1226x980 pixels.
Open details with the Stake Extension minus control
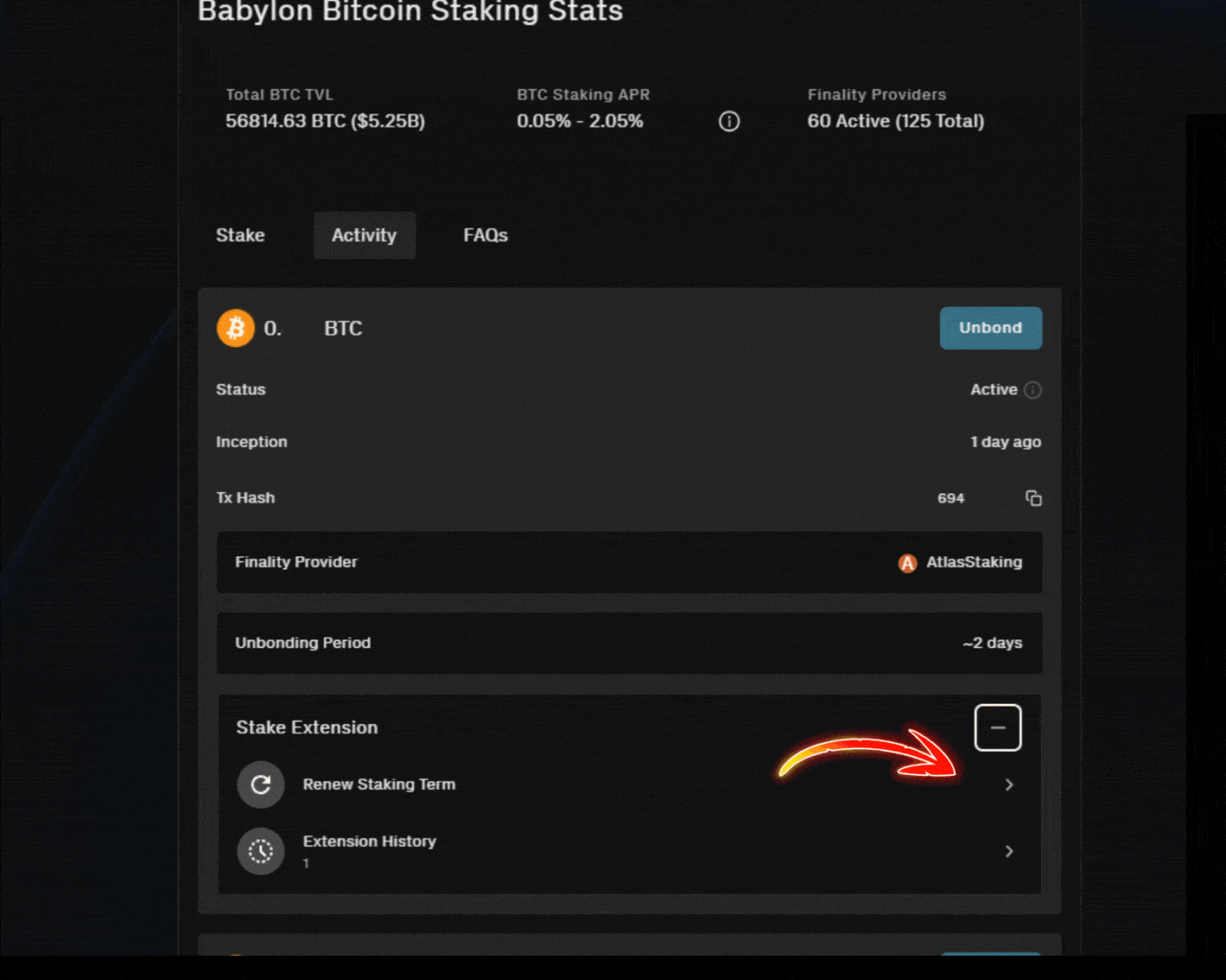[x=998, y=727]
